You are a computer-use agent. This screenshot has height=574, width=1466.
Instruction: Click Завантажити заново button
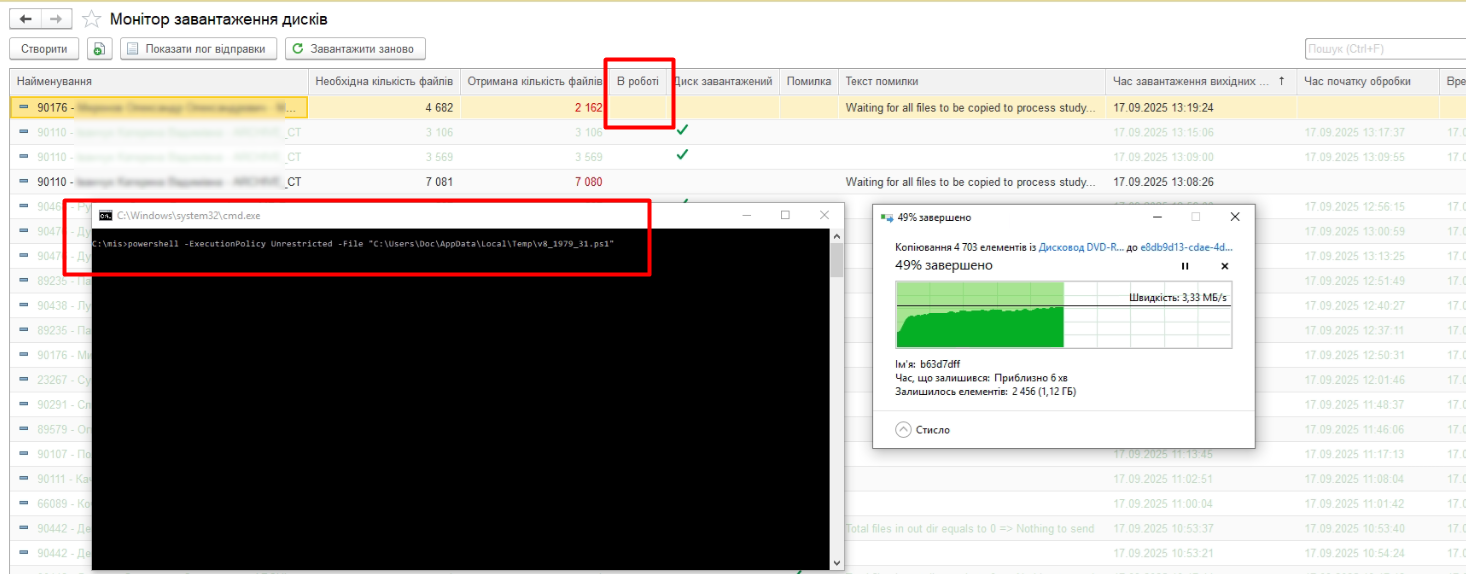point(355,49)
